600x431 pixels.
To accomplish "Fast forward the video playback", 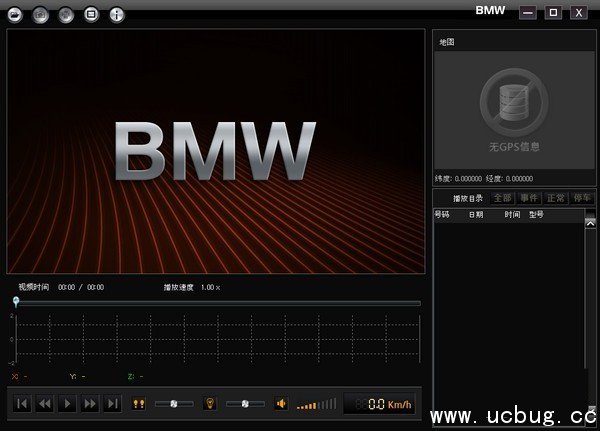I will click(x=90, y=403).
